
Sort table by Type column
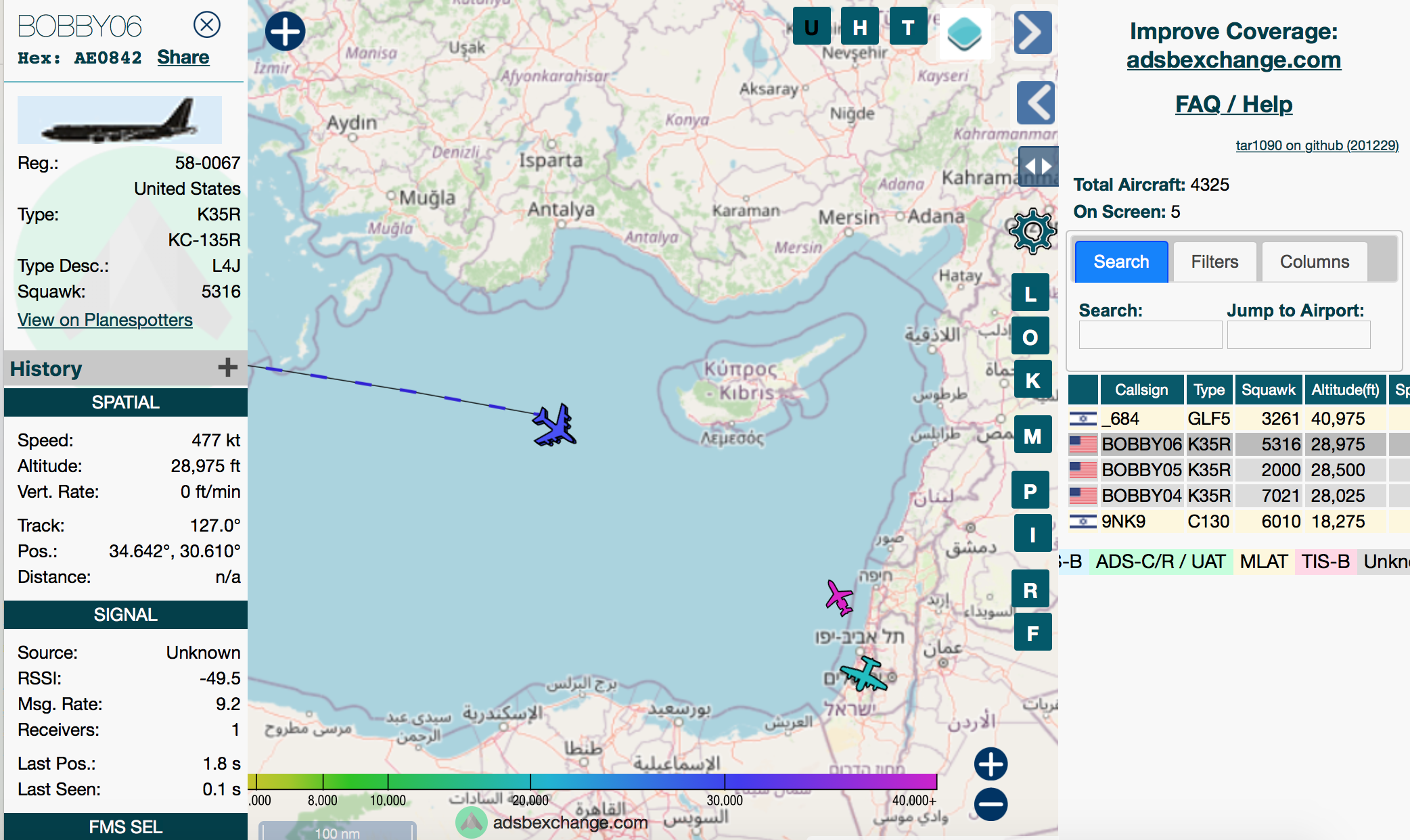coord(1209,390)
